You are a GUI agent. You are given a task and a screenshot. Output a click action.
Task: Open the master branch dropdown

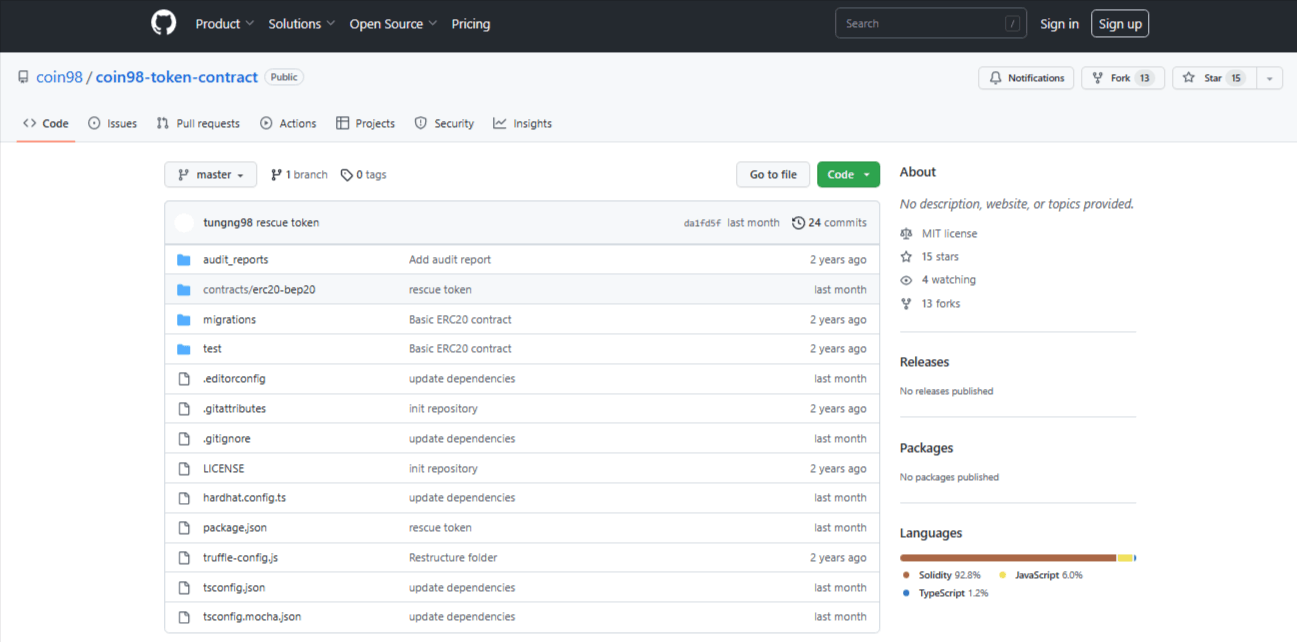pos(210,175)
